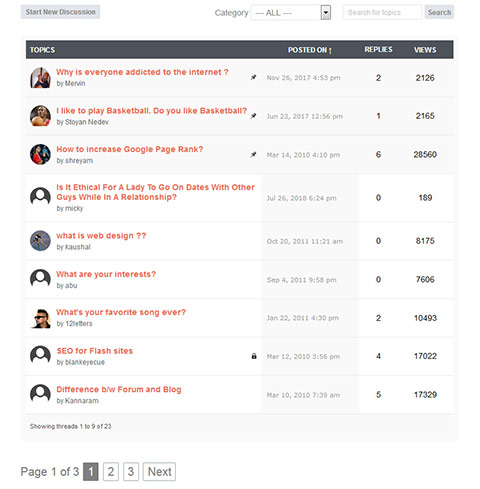Viewport: 480px width, 489px height.
Task: Click the views count 17329
Action: 425,395
